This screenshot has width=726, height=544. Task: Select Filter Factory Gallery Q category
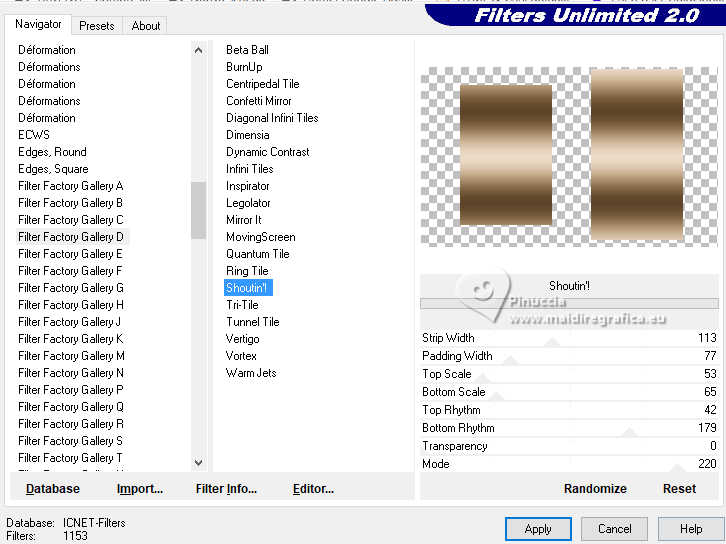click(71, 407)
